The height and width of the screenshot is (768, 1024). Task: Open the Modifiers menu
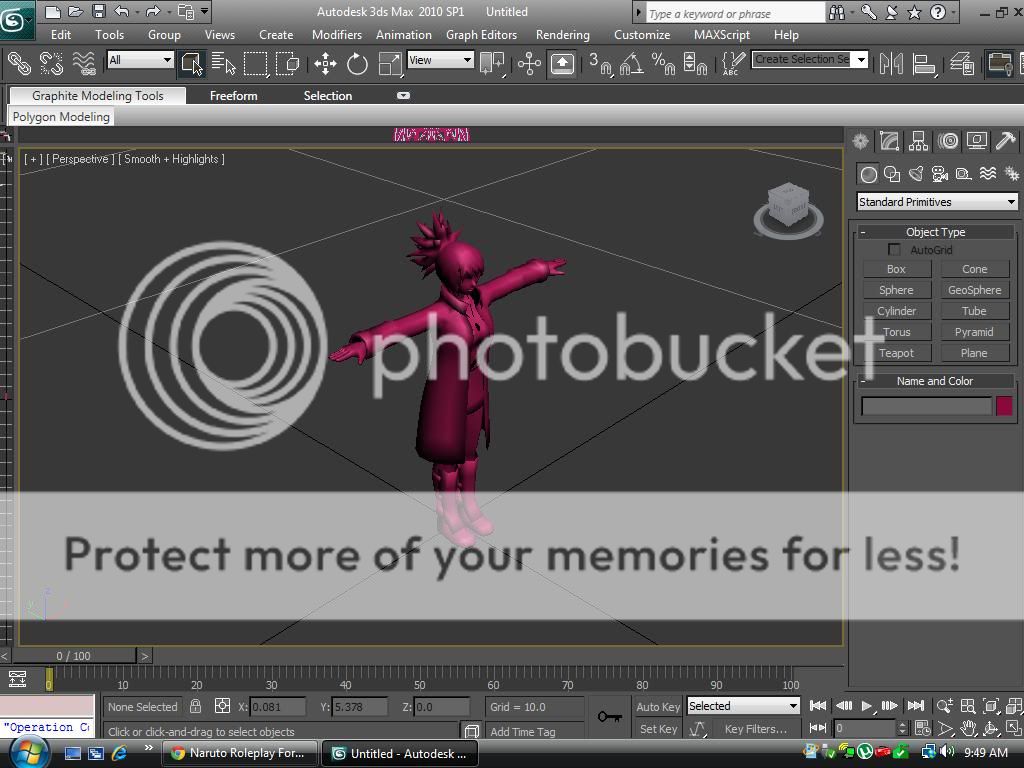(x=336, y=35)
